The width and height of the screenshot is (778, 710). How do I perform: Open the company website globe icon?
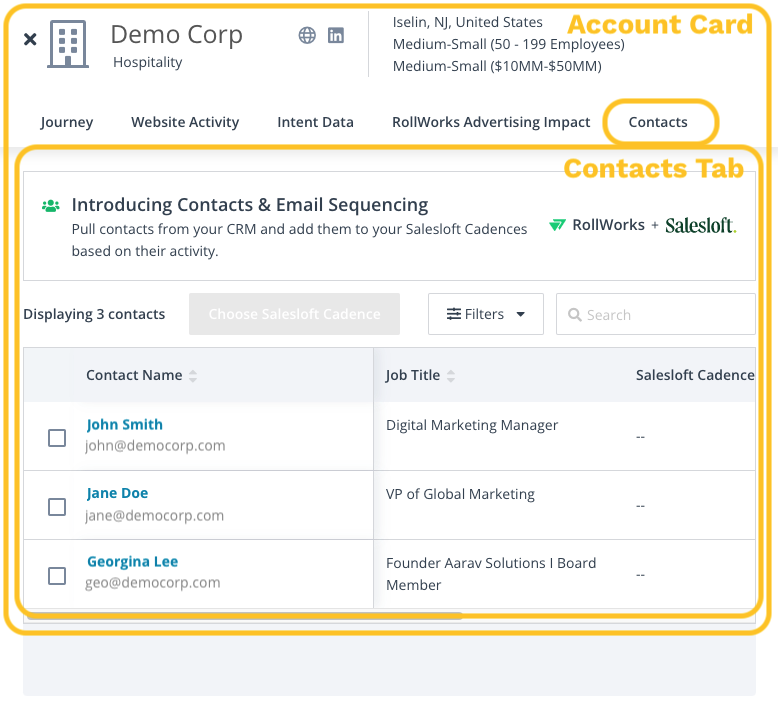[x=307, y=35]
